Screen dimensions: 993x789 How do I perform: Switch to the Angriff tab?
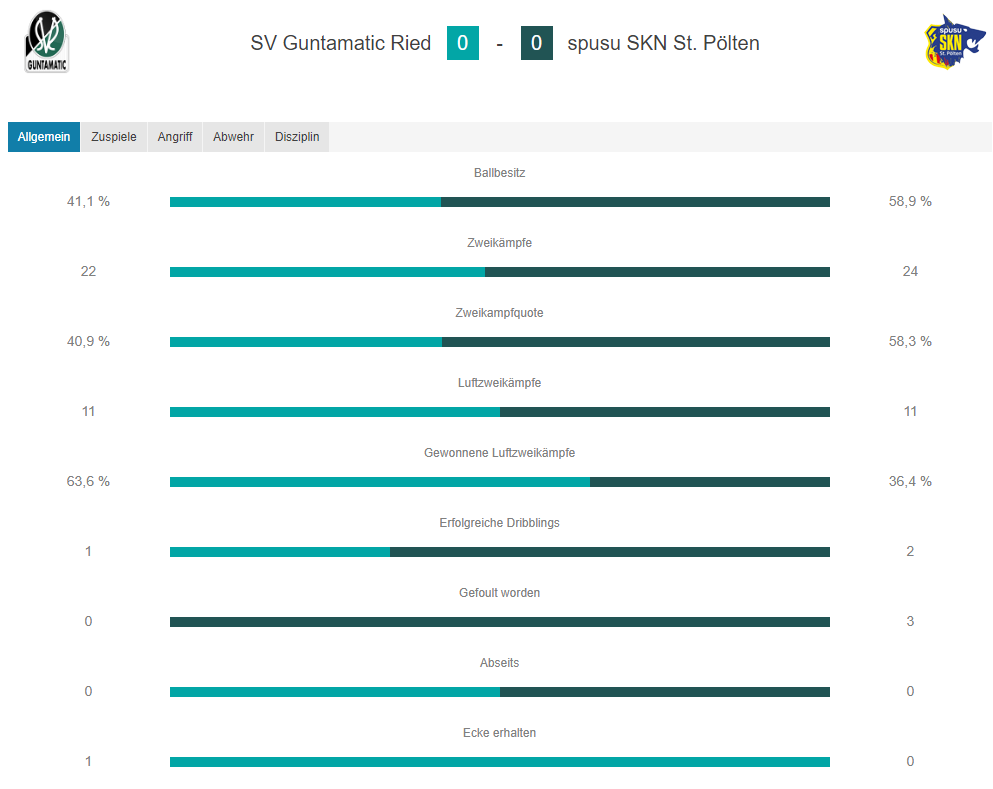click(x=175, y=137)
